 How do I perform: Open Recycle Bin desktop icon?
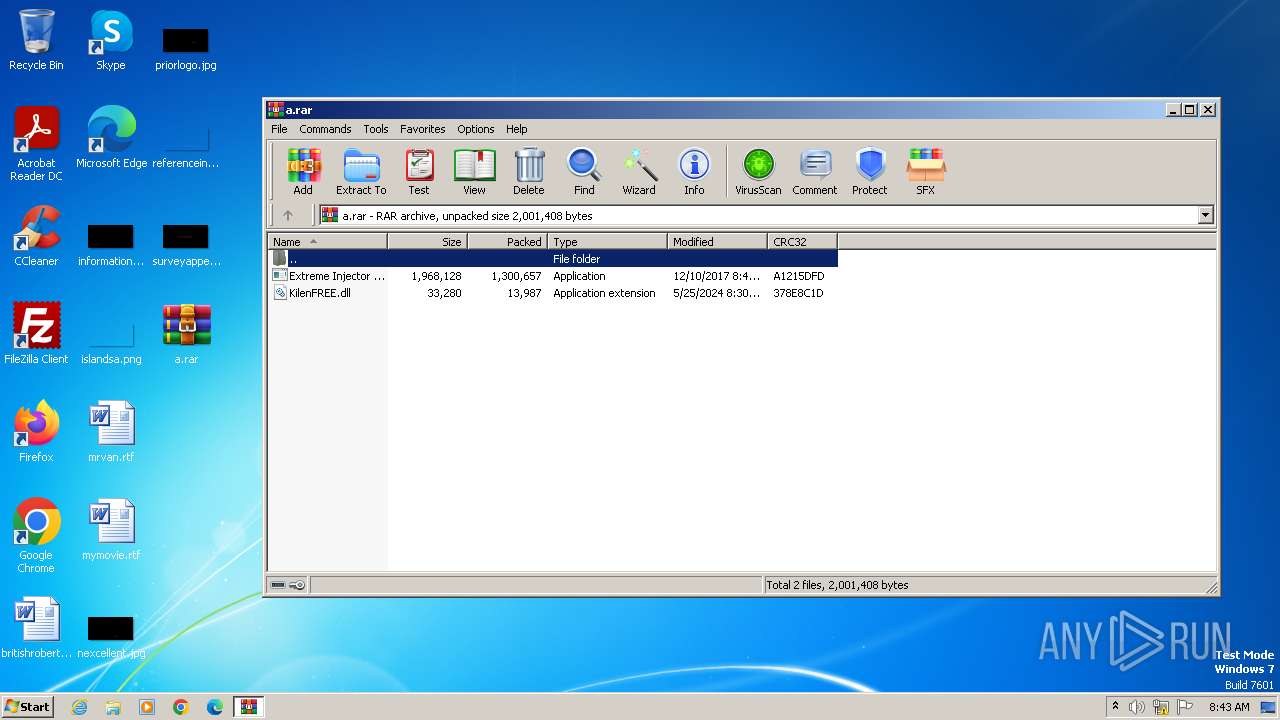[36, 41]
